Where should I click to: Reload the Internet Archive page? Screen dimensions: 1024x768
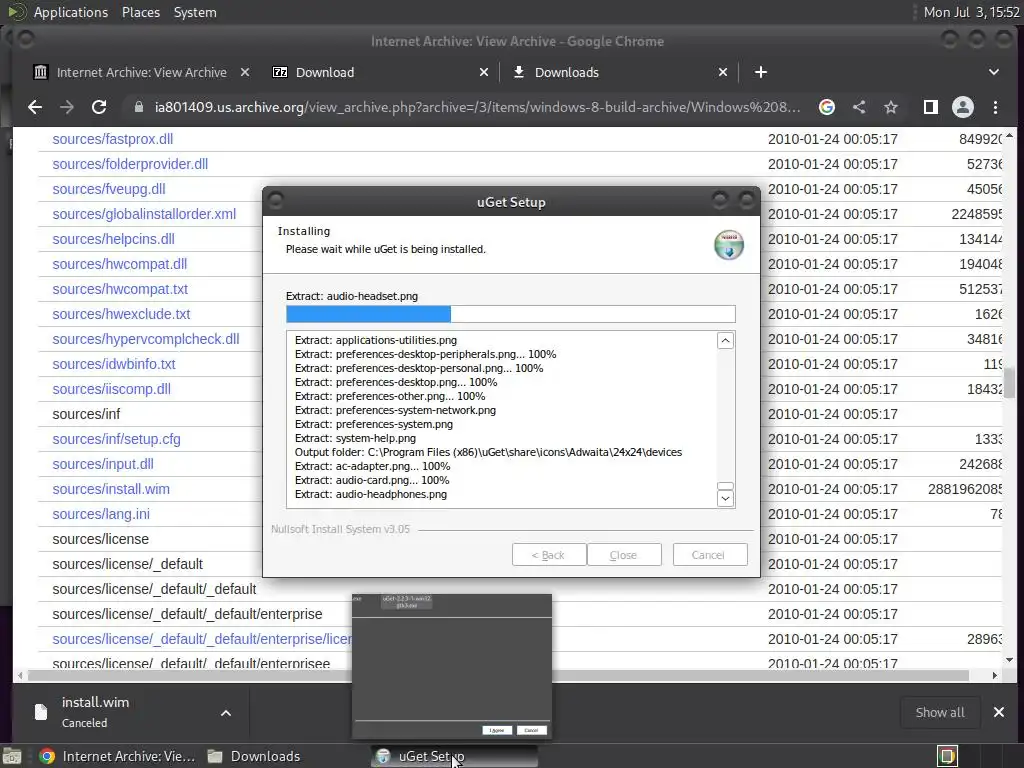tap(99, 107)
